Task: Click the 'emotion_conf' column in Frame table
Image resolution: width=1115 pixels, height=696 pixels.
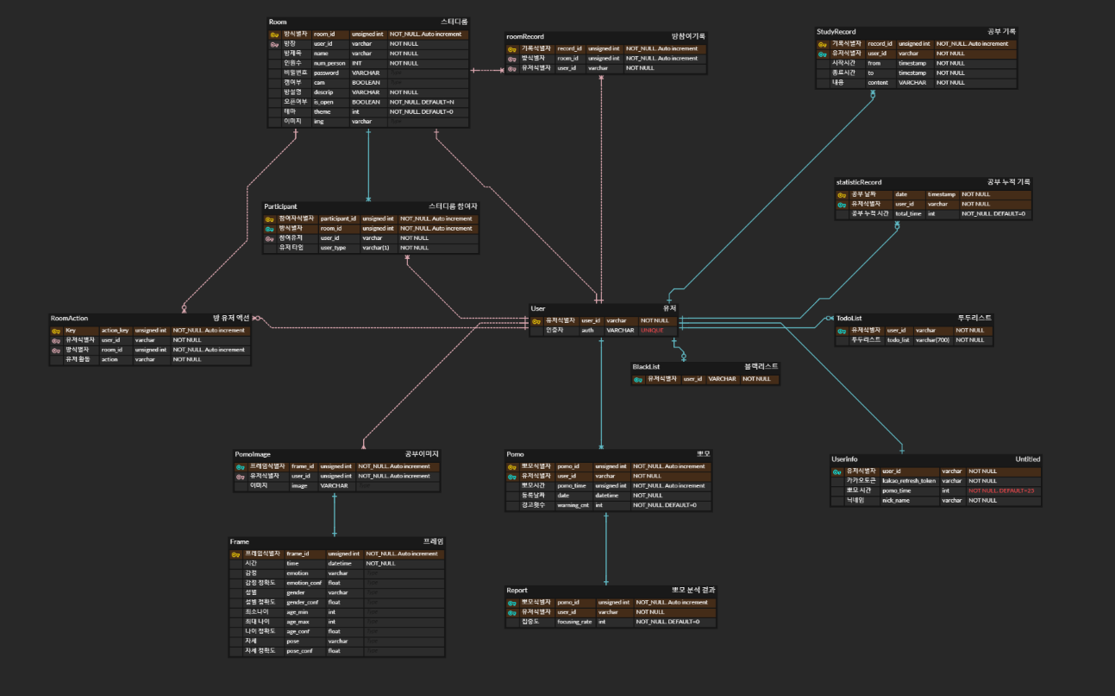Action: [304, 583]
